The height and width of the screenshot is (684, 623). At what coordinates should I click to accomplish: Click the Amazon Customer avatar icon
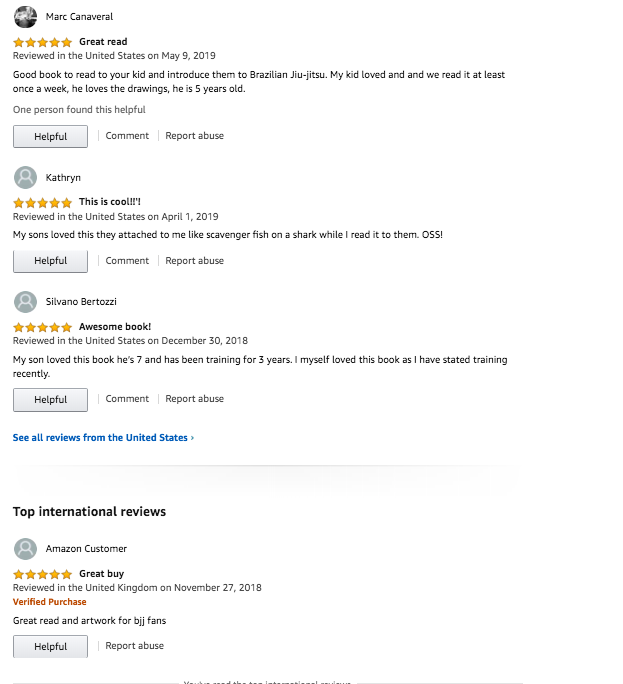click(x=25, y=549)
